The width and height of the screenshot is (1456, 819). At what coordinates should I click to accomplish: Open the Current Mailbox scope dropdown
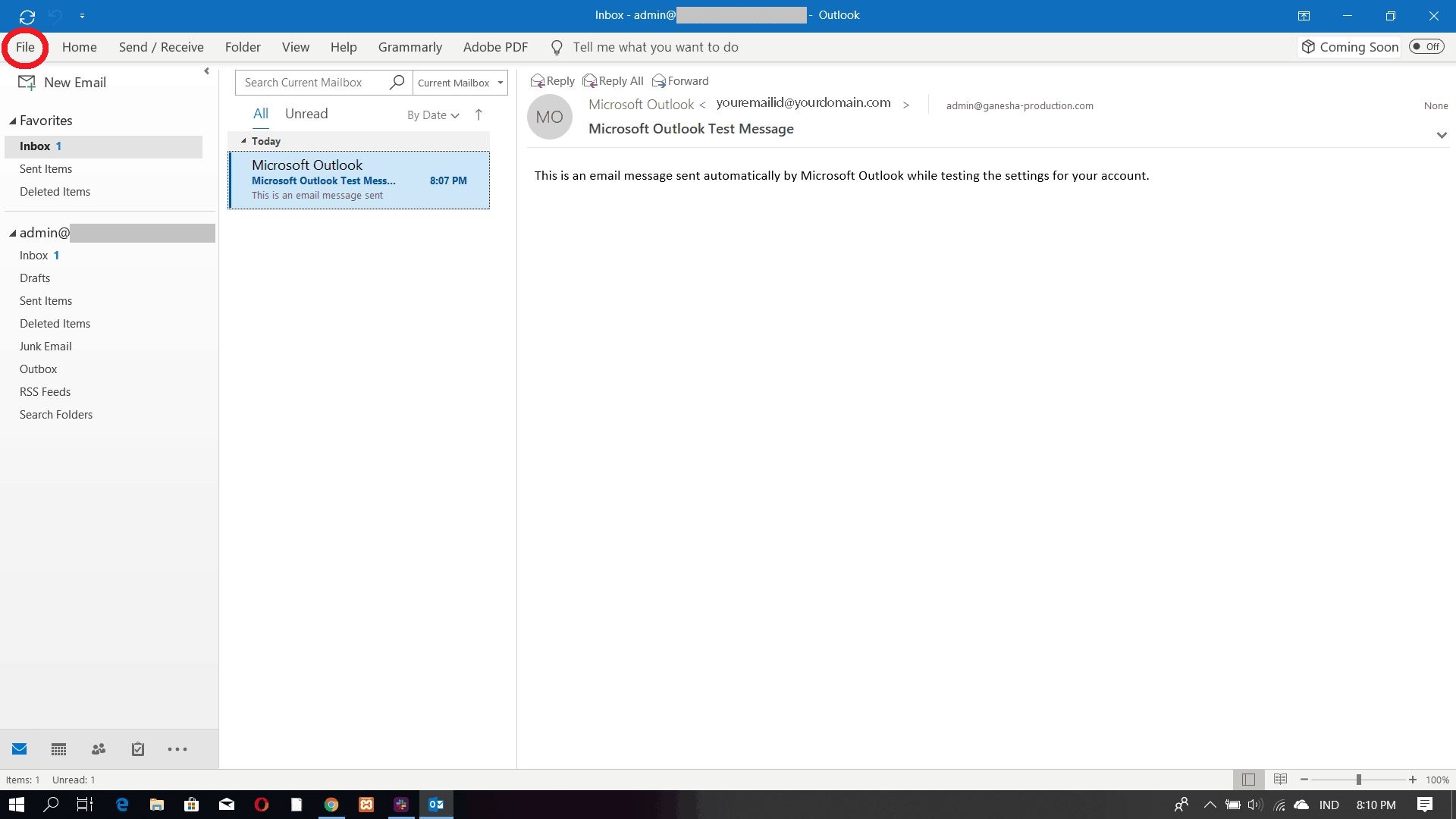point(460,83)
